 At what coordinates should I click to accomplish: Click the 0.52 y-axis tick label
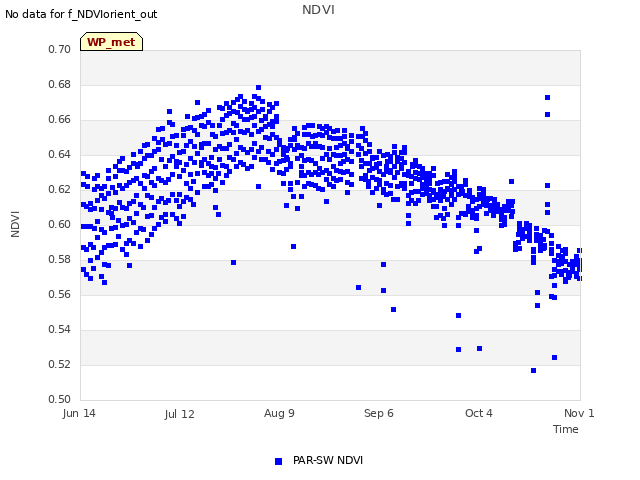click(x=60, y=364)
